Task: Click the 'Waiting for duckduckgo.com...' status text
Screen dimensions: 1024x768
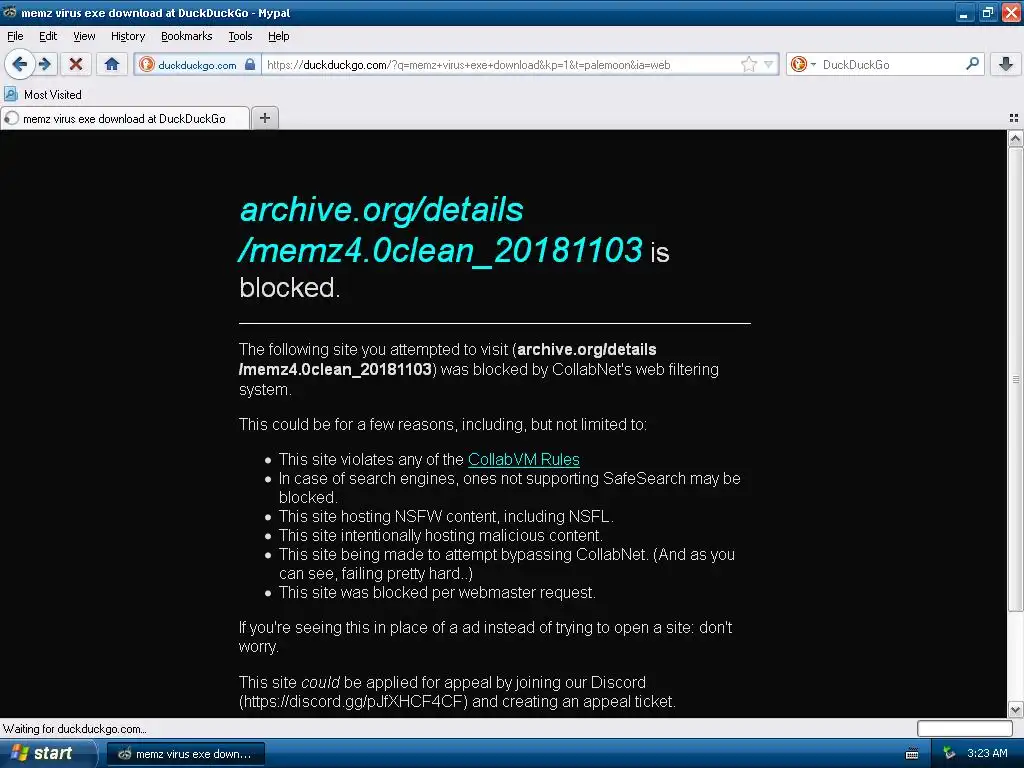Action: point(74,729)
